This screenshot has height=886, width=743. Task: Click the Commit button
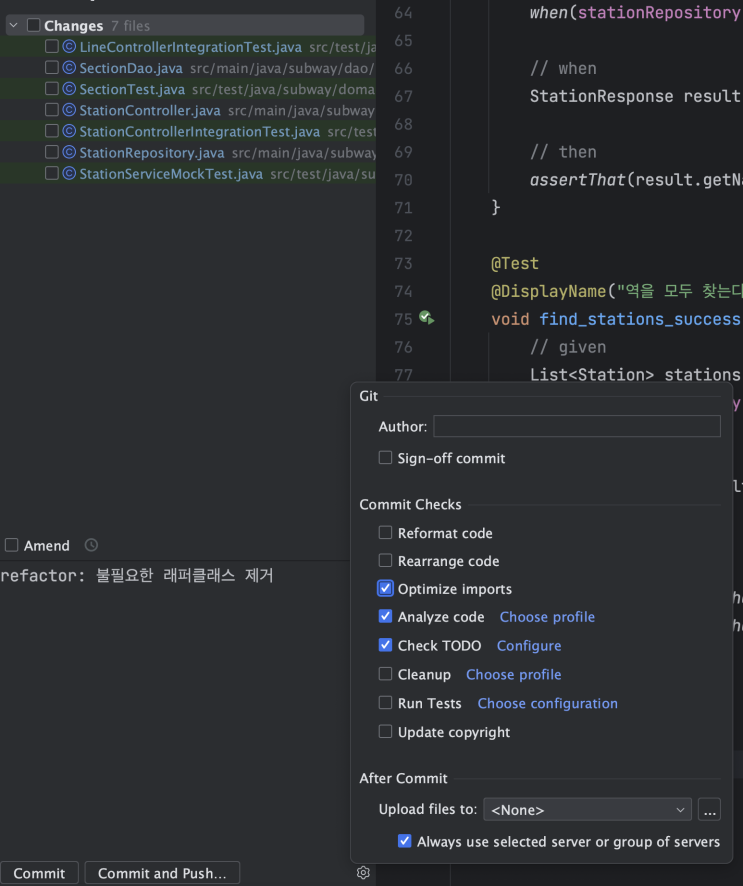click(x=39, y=873)
